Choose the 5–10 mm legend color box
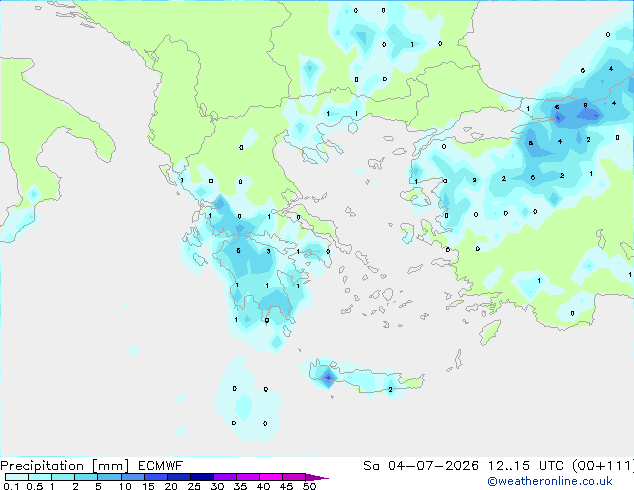634x490 pixels. (109, 477)
